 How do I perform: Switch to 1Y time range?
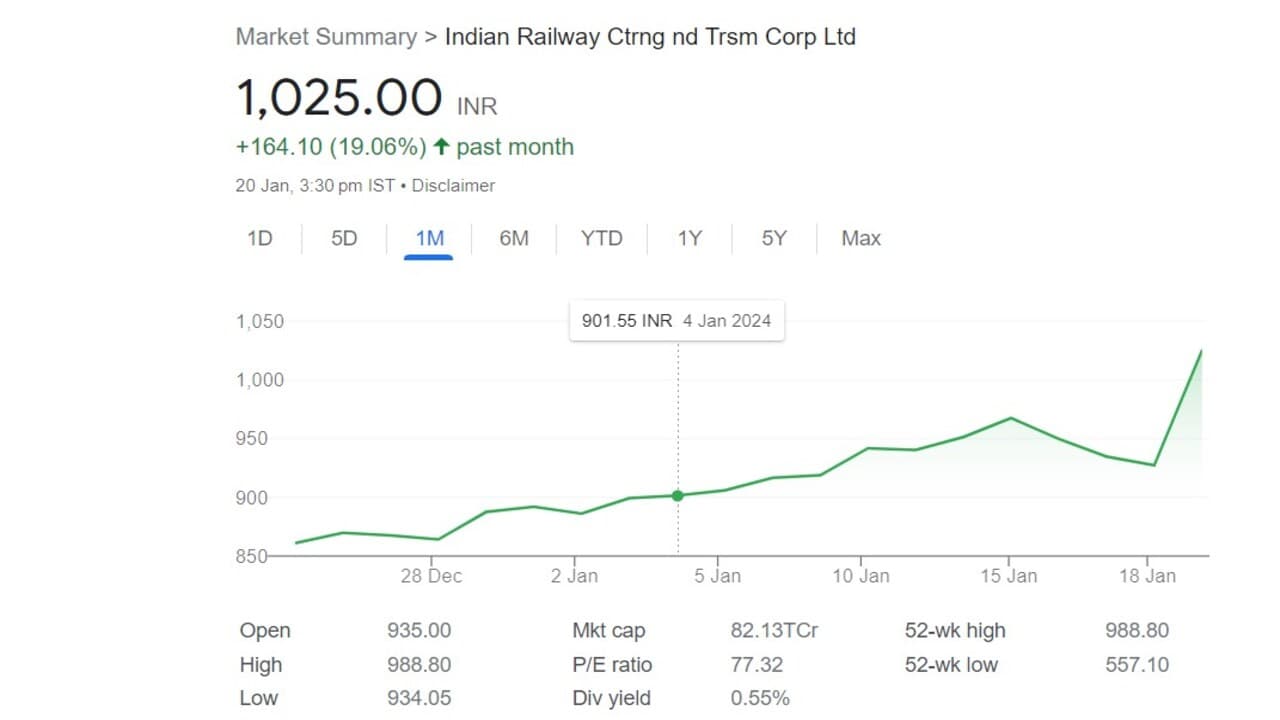[689, 238]
